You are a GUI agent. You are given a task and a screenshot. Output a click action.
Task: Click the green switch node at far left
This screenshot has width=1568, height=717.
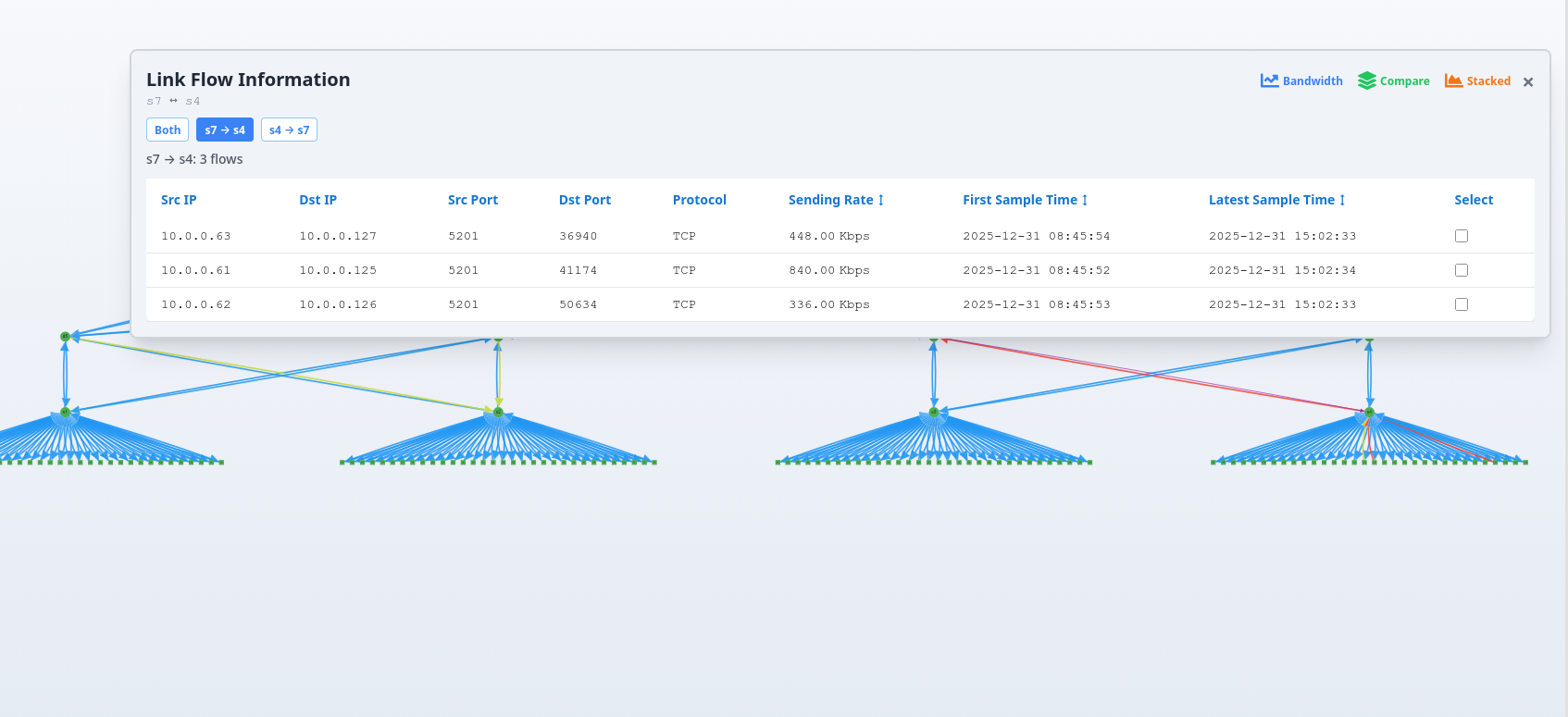pos(65,337)
